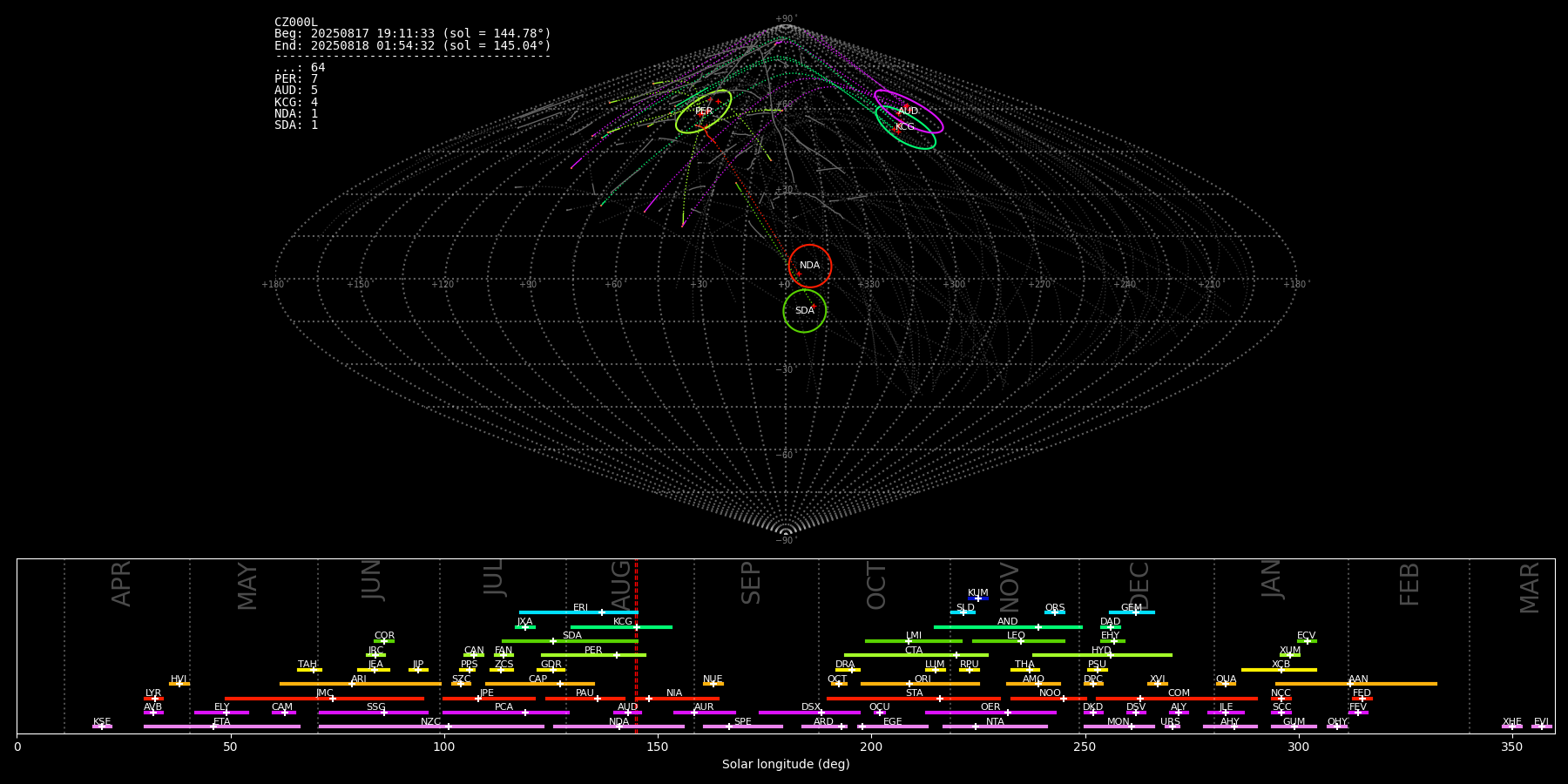Click the ERI shower bar in the timeline
The height and width of the screenshot is (784, 1568).
(578, 612)
